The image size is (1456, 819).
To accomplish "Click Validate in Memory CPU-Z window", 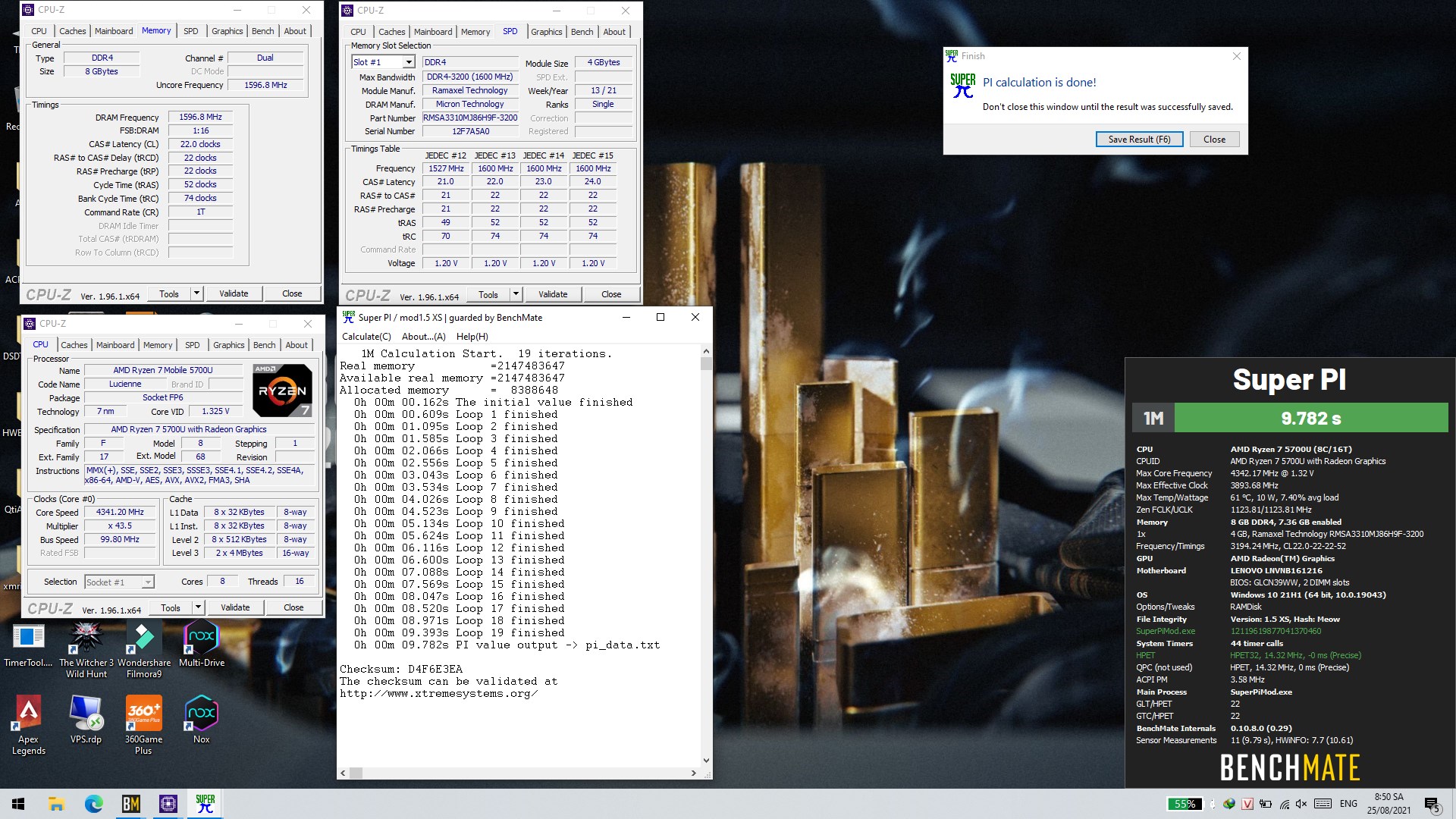I will pyautogui.click(x=234, y=293).
